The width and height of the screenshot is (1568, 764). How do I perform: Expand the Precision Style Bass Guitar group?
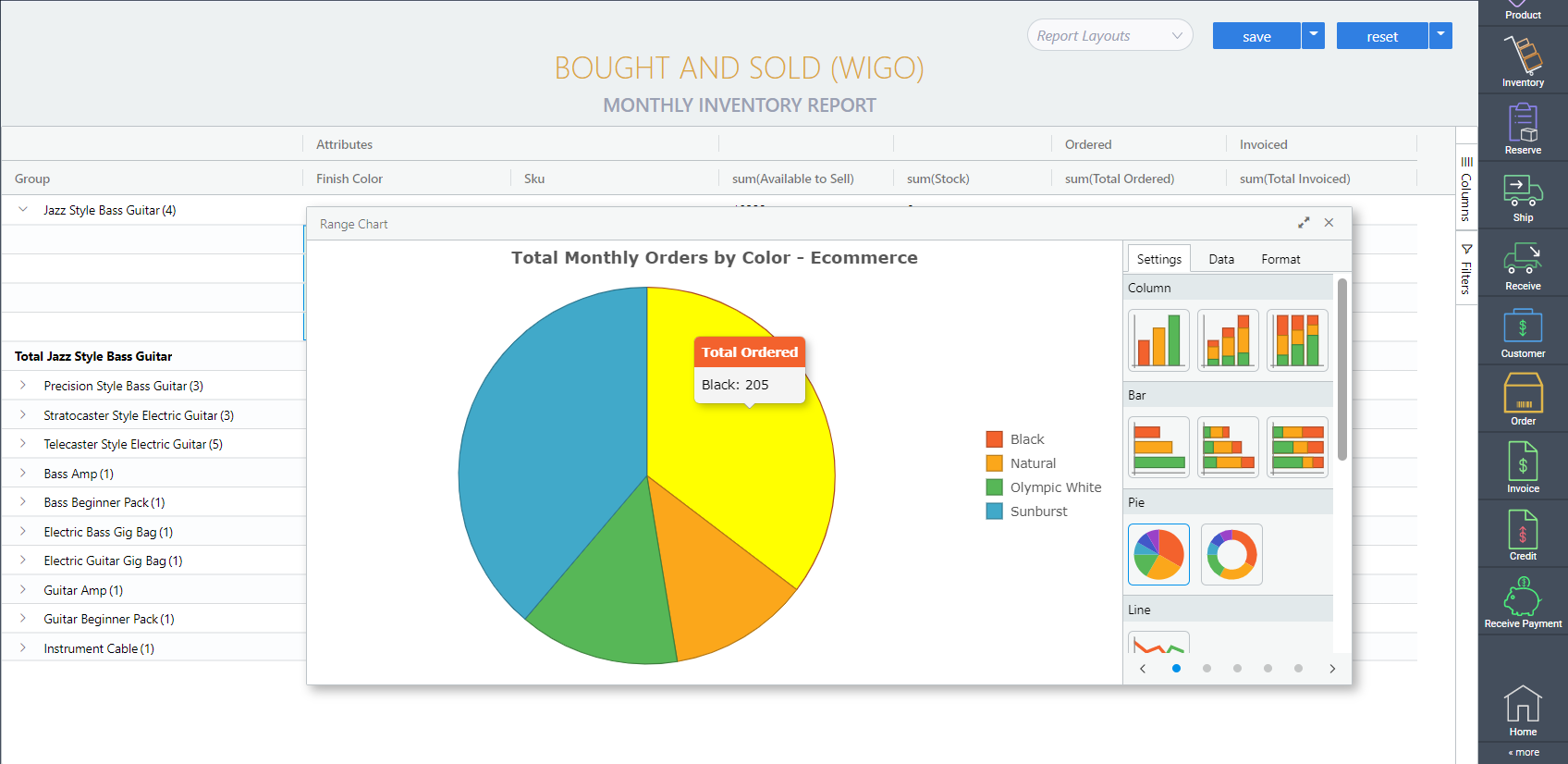click(23, 386)
